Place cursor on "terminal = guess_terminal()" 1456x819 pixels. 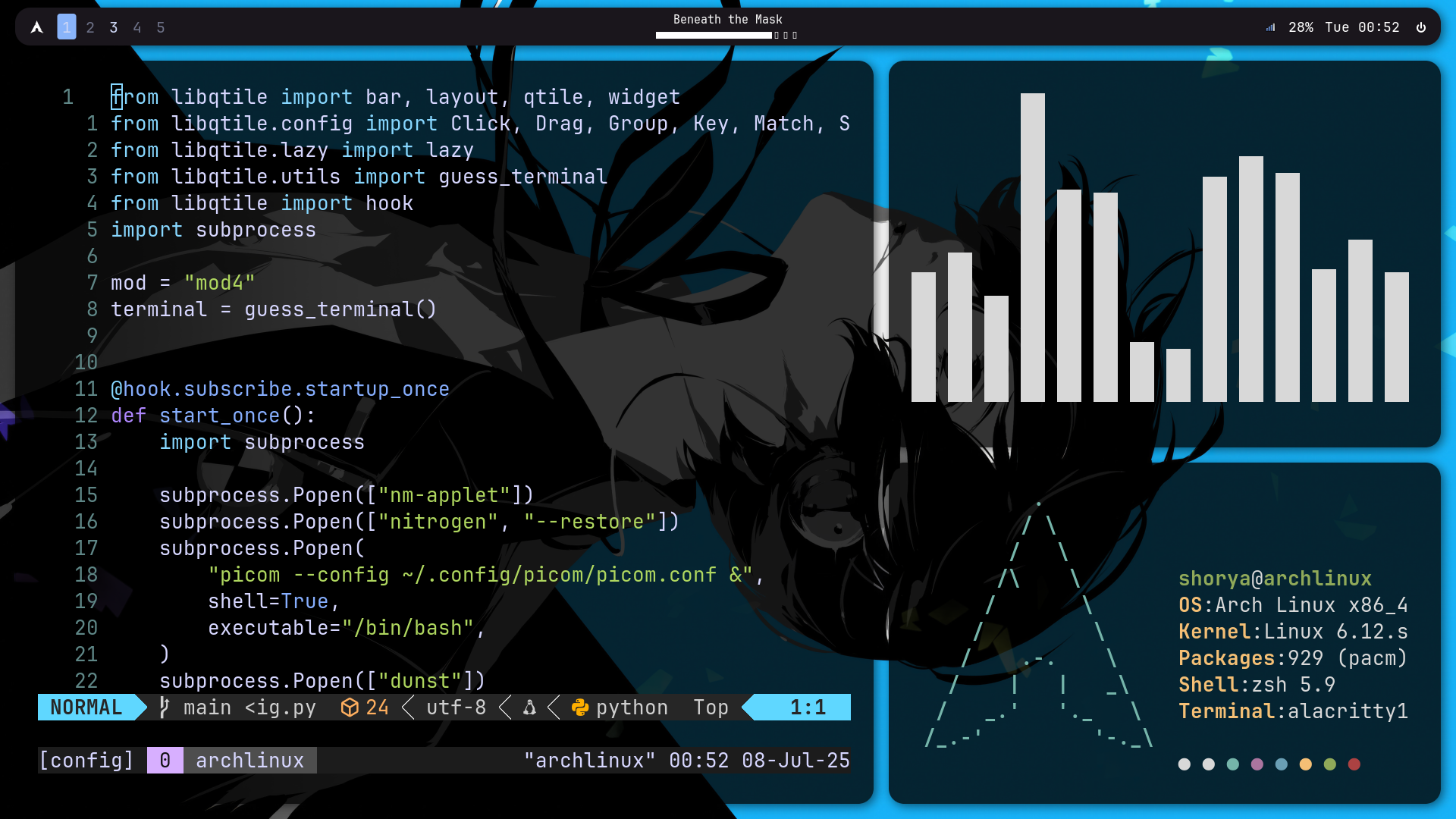tap(274, 309)
